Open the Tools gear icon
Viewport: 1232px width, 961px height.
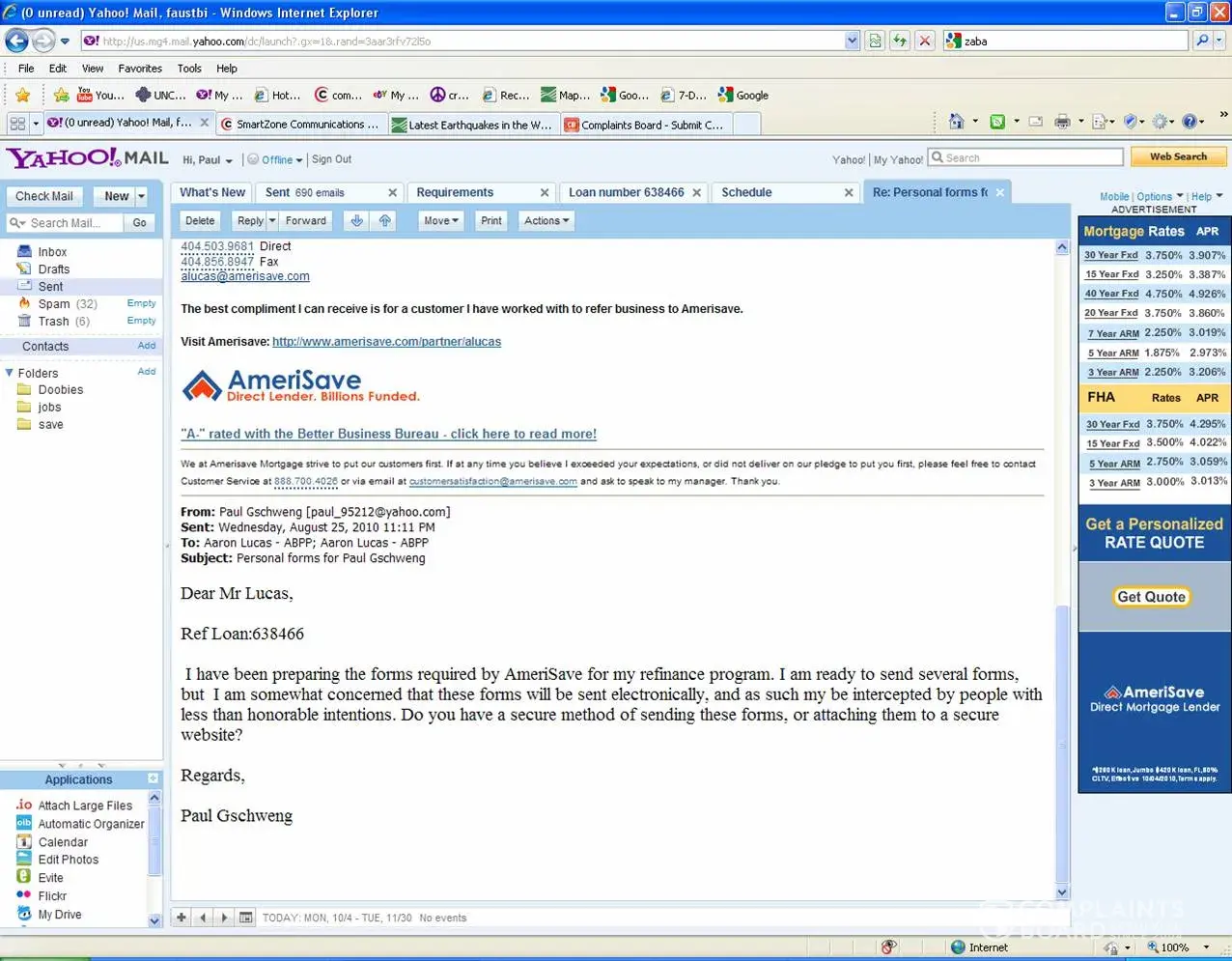[1161, 122]
